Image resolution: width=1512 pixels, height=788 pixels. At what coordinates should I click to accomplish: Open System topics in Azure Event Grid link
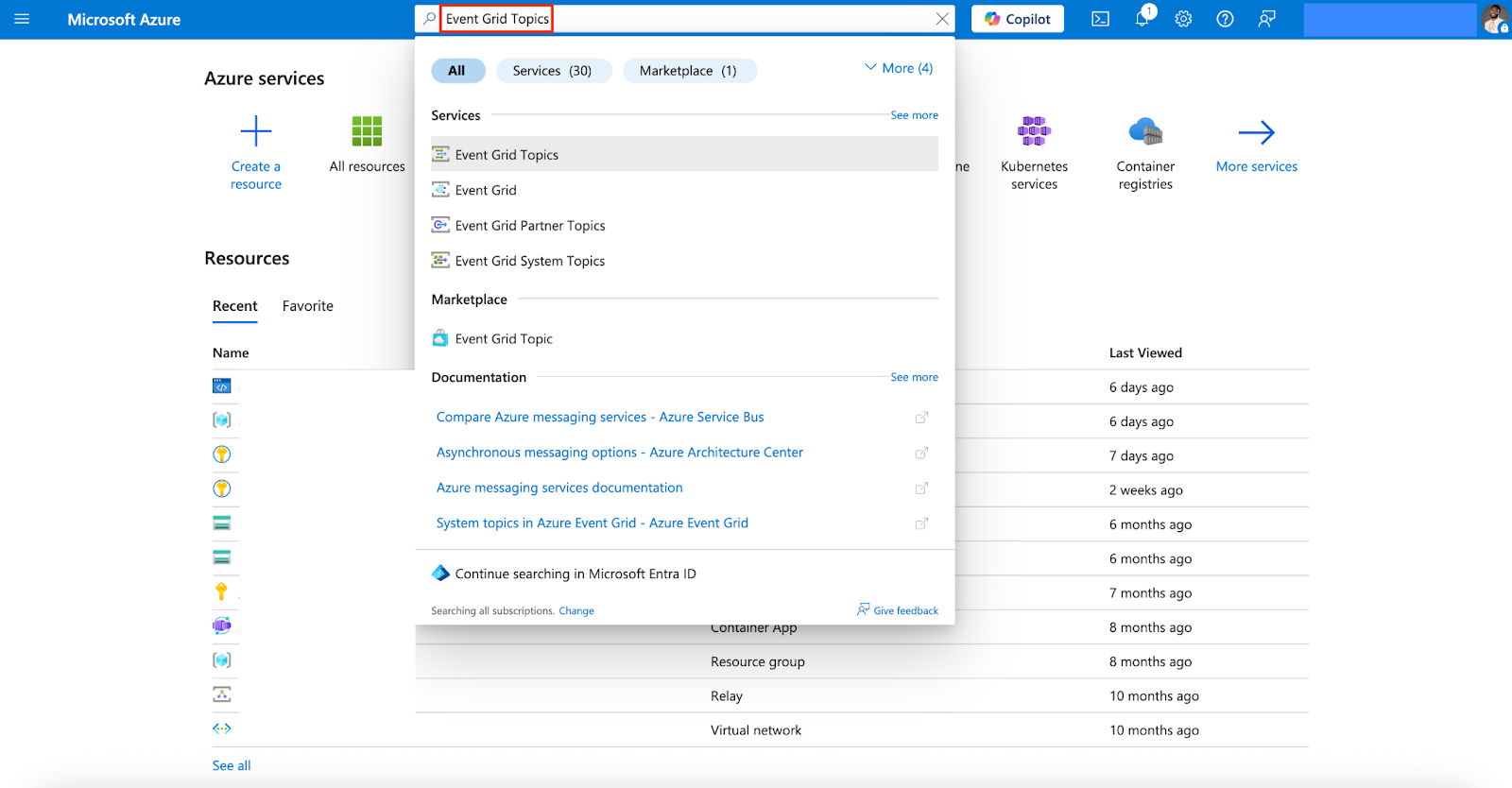(593, 522)
